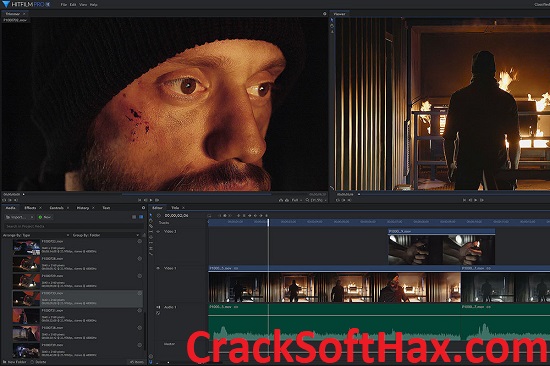Viewport: 550px width, 366px height.
Task: Select the highlighted fourth media clip thumbnail
Action: tap(26, 299)
